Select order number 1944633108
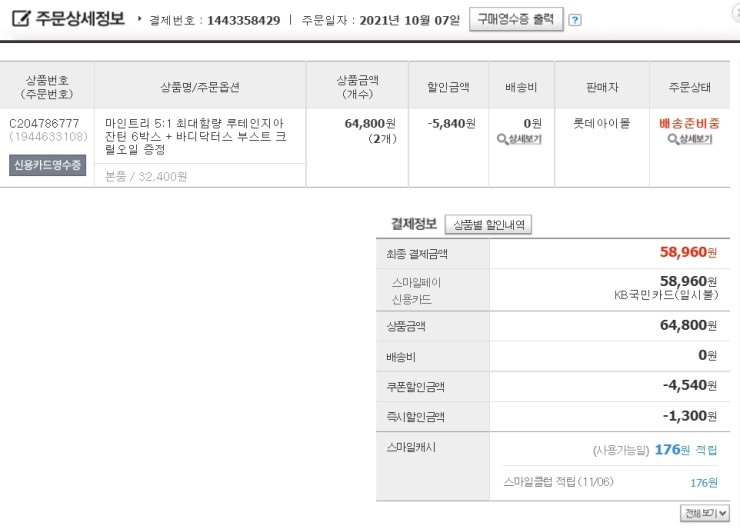The width and height of the screenshot is (740, 529). [48, 137]
